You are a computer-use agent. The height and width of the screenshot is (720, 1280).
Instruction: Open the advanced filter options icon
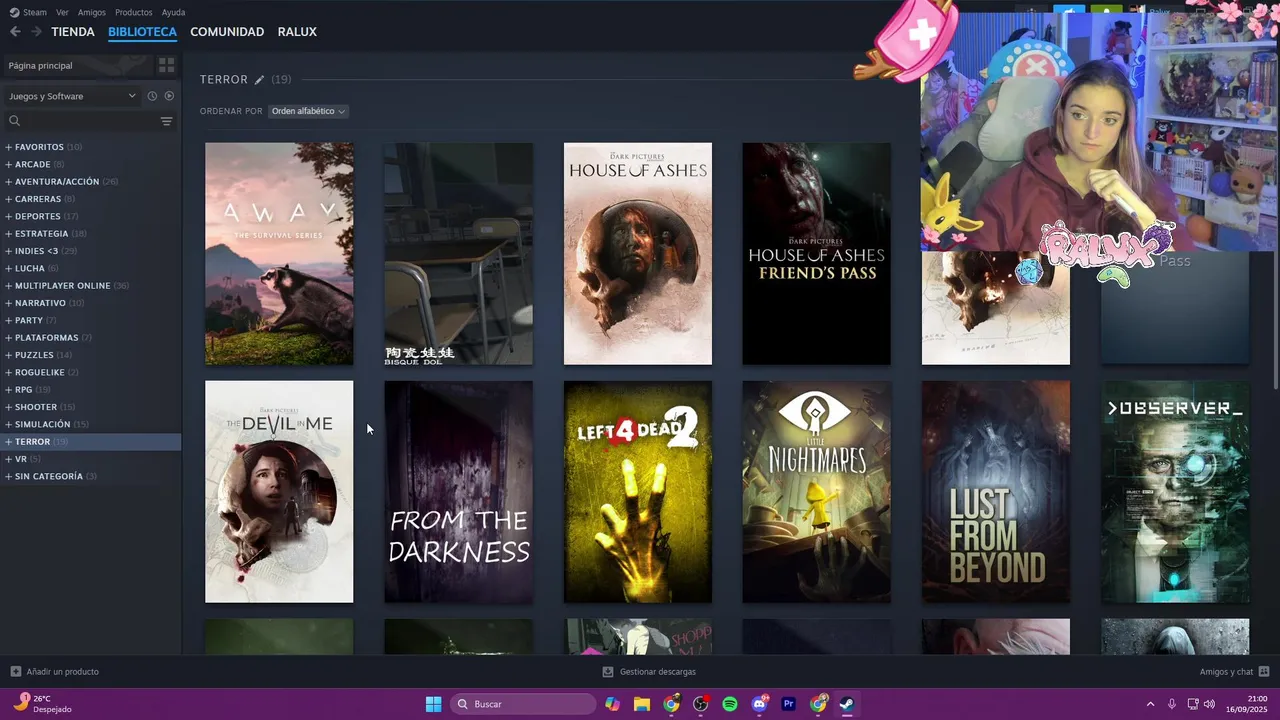[x=166, y=121]
